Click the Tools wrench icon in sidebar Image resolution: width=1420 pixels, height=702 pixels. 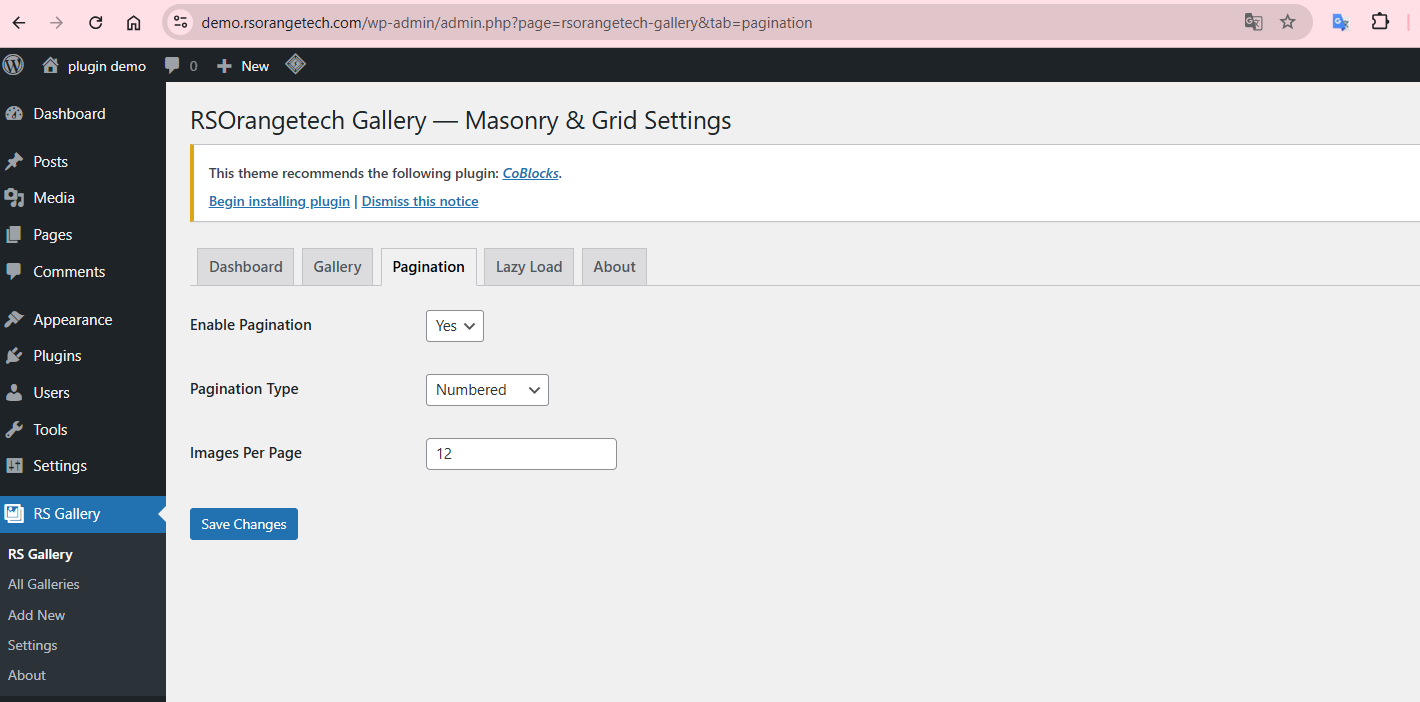pos(14,430)
